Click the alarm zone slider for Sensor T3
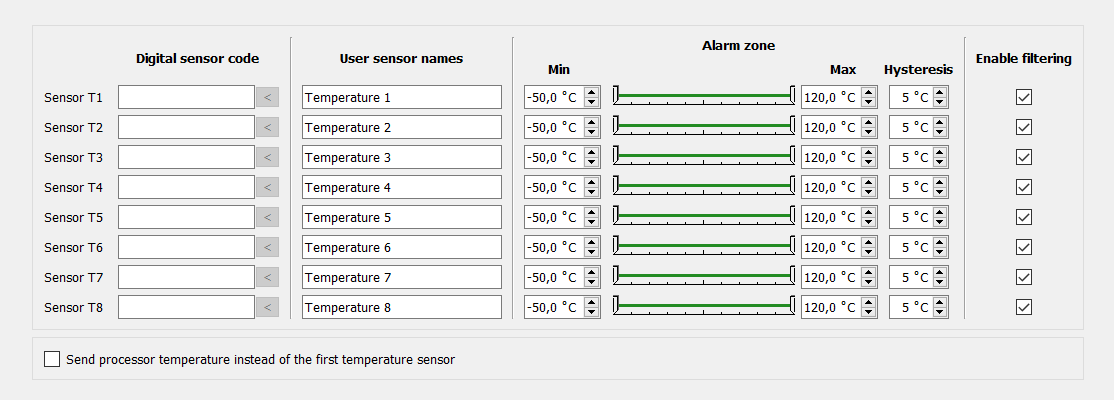The image size is (1114, 400). pyautogui.click(x=703, y=156)
